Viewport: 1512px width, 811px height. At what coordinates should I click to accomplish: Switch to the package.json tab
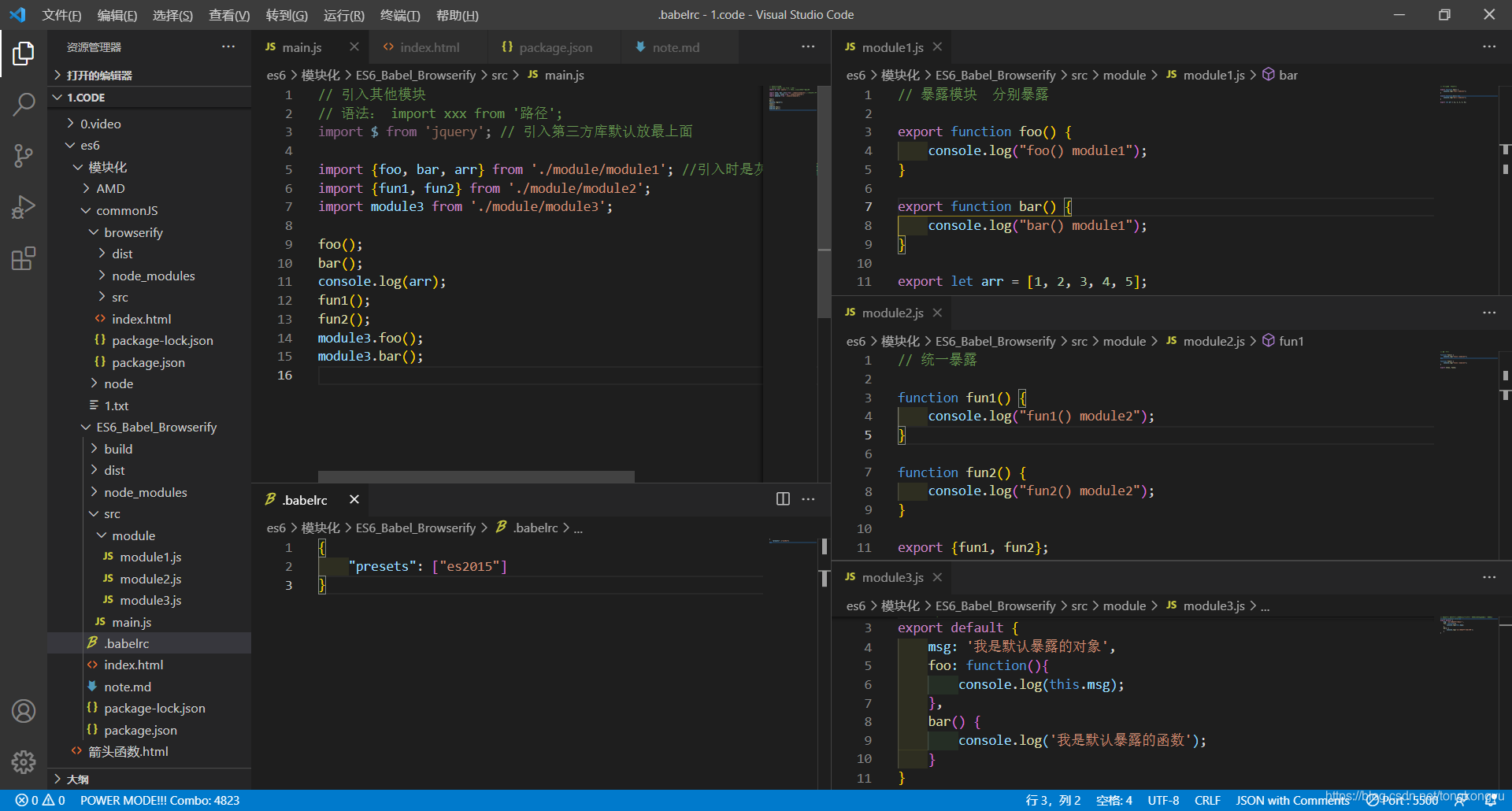[x=554, y=47]
